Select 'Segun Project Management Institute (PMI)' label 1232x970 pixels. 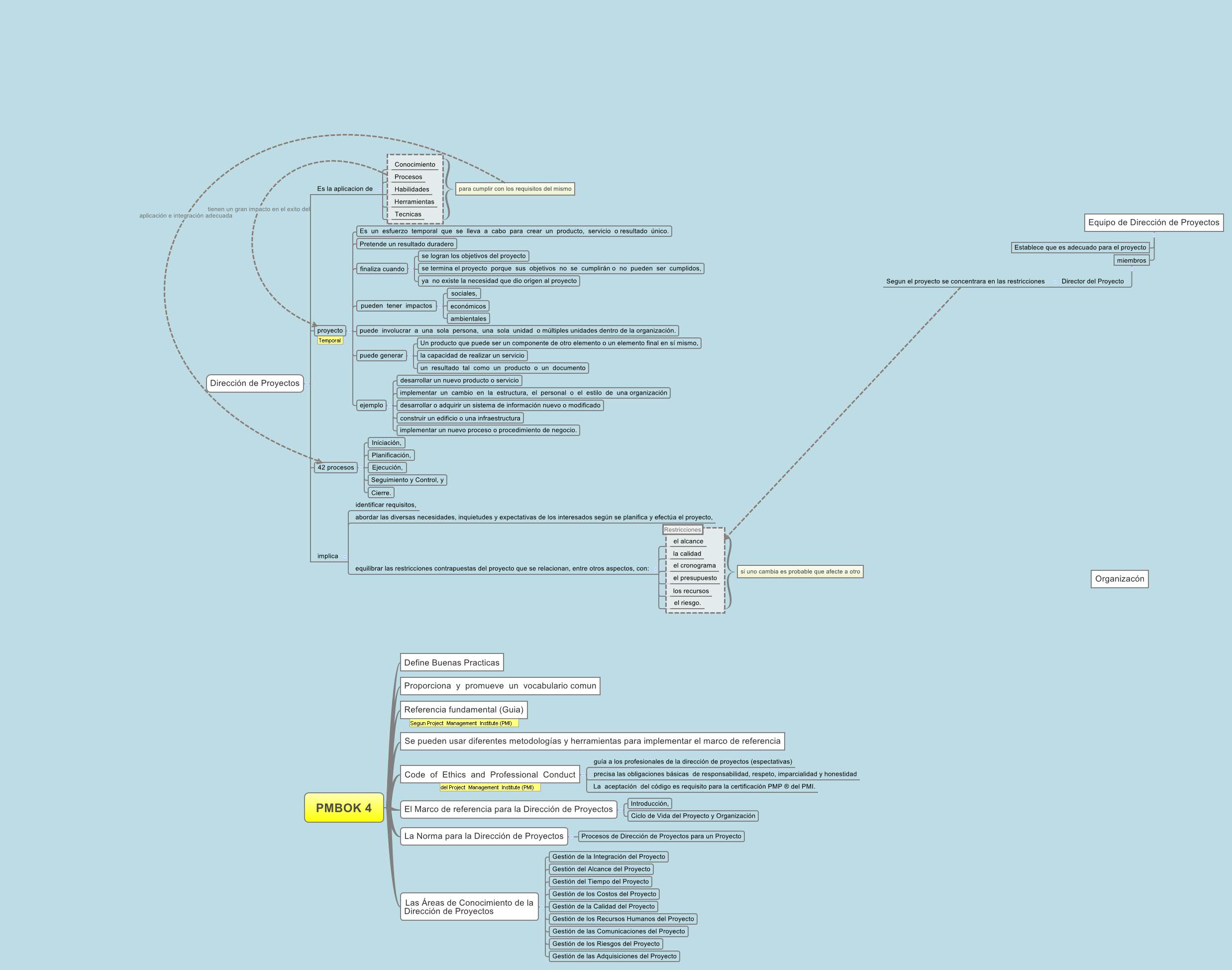coord(463,724)
